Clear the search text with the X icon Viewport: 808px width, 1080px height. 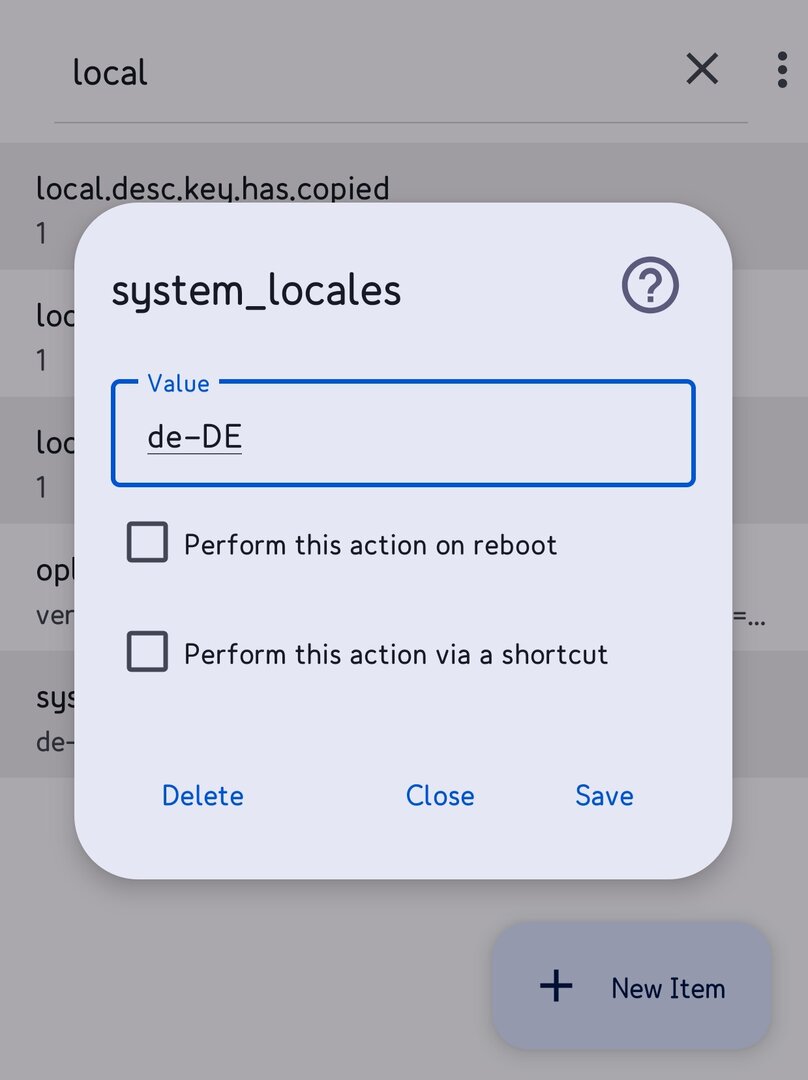click(702, 69)
